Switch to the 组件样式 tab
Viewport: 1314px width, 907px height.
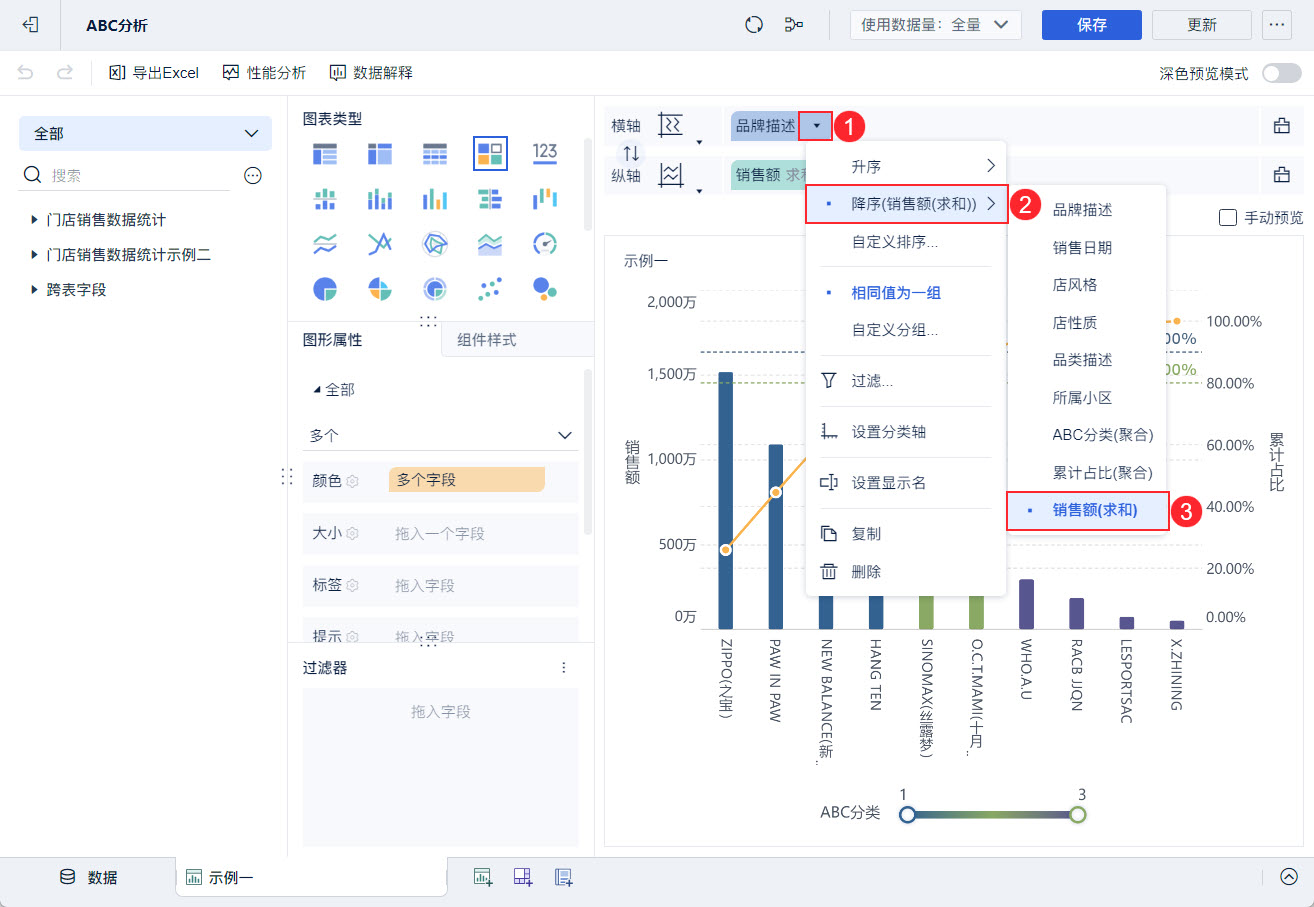[517, 340]
